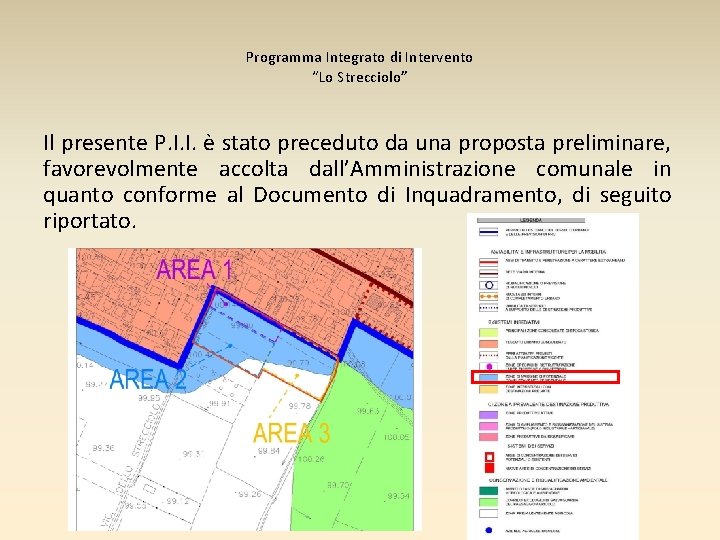Click the hollow red square legend symbol

pos(489,457)
